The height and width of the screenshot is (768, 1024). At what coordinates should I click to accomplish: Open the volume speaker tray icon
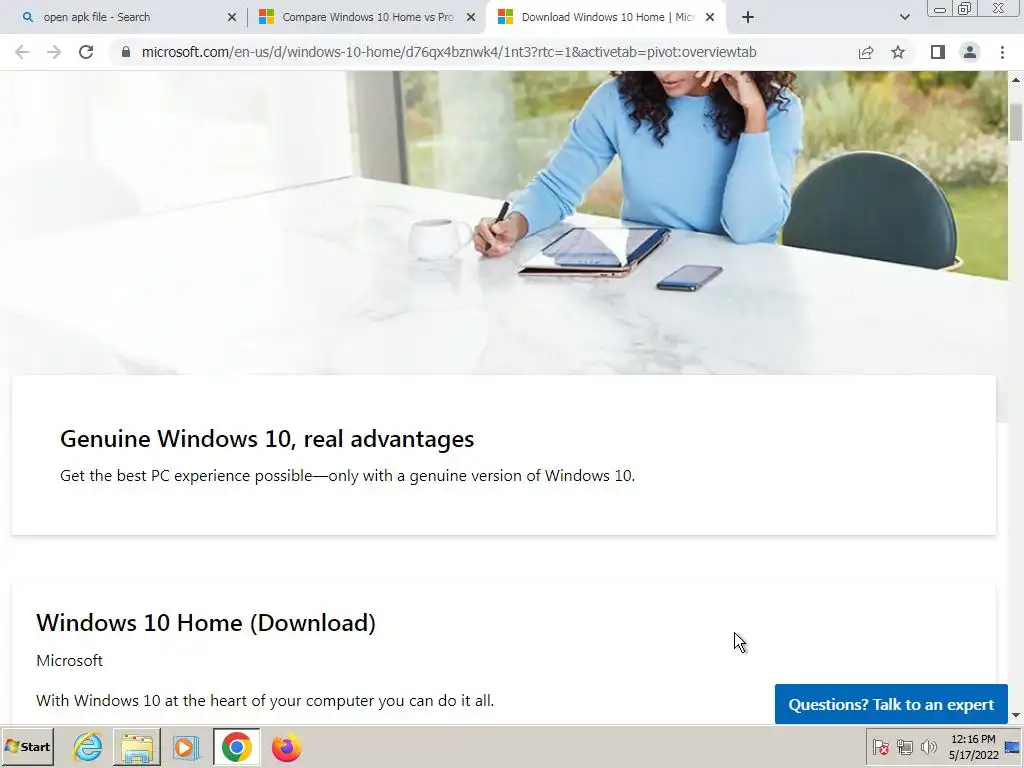tap(928, 747)
